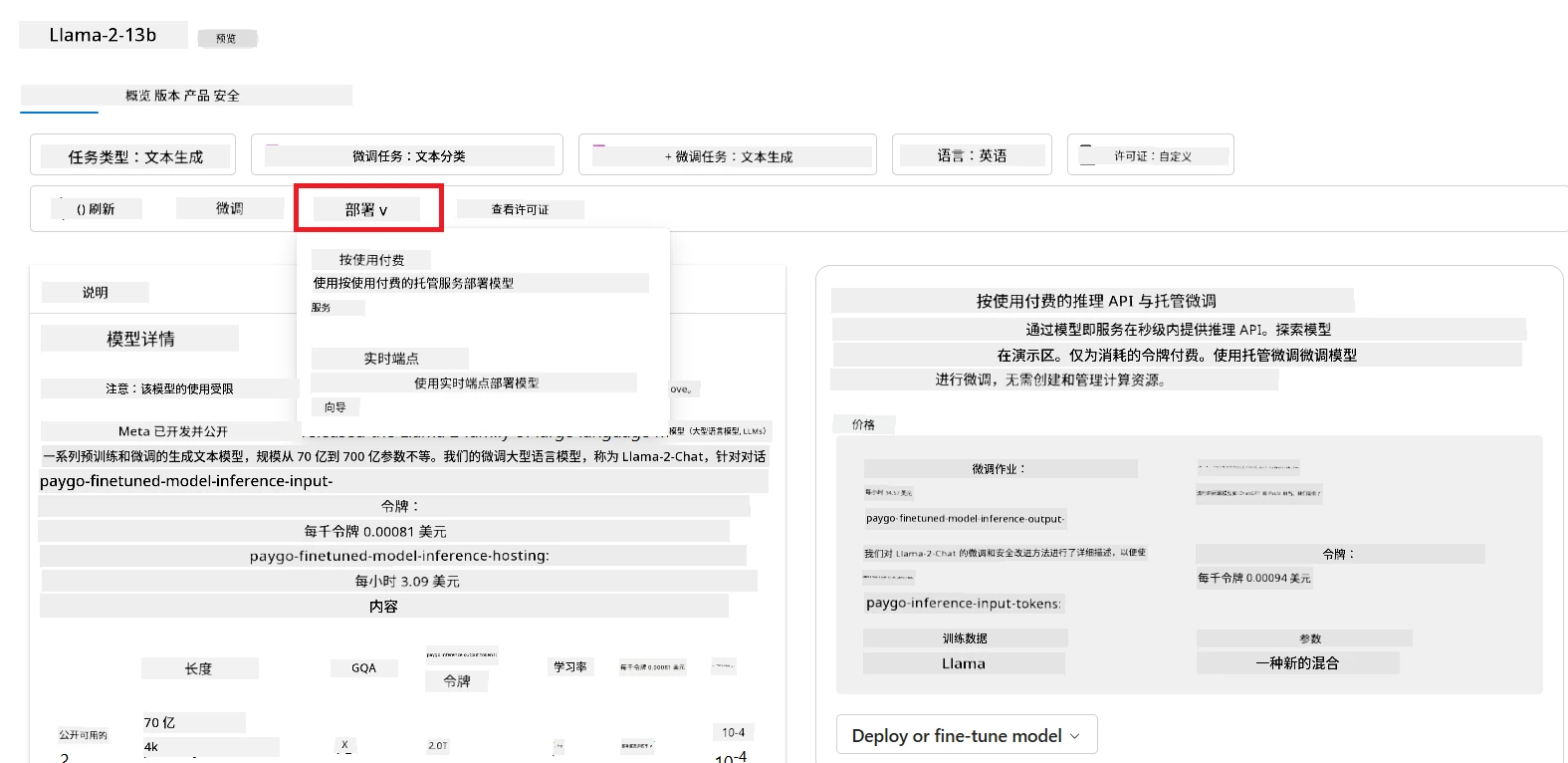Click the 每小时 3.09 美元 price line
The height and width of the screenshot is (763, 1568).
click(407, 581)
